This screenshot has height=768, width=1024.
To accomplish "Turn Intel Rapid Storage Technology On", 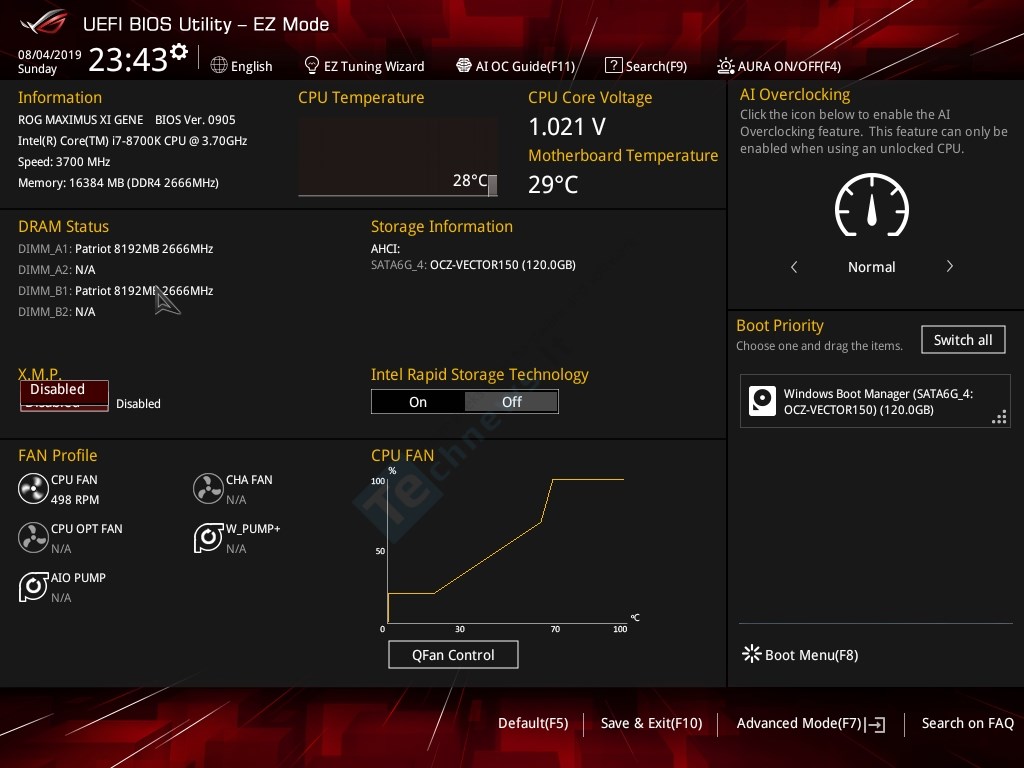I will click(x=418, y=402).
